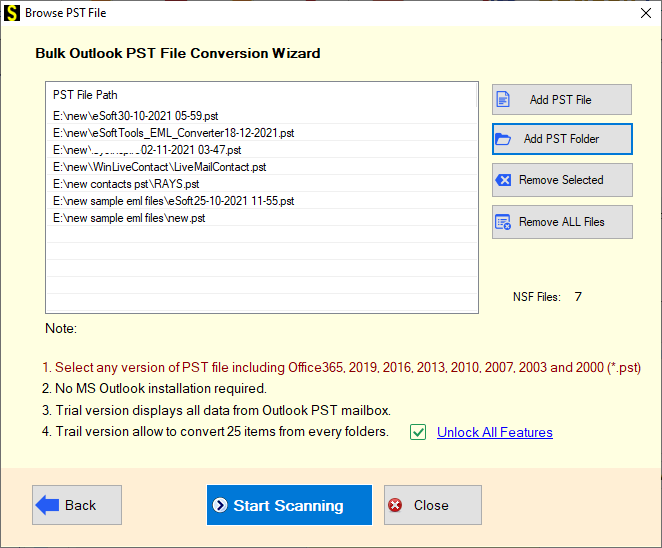This screenshot has width=662, height=548.
Task: Click the circular arrow icon on Start Scanning
Action: pyautogui.click(x=220, y=505)
